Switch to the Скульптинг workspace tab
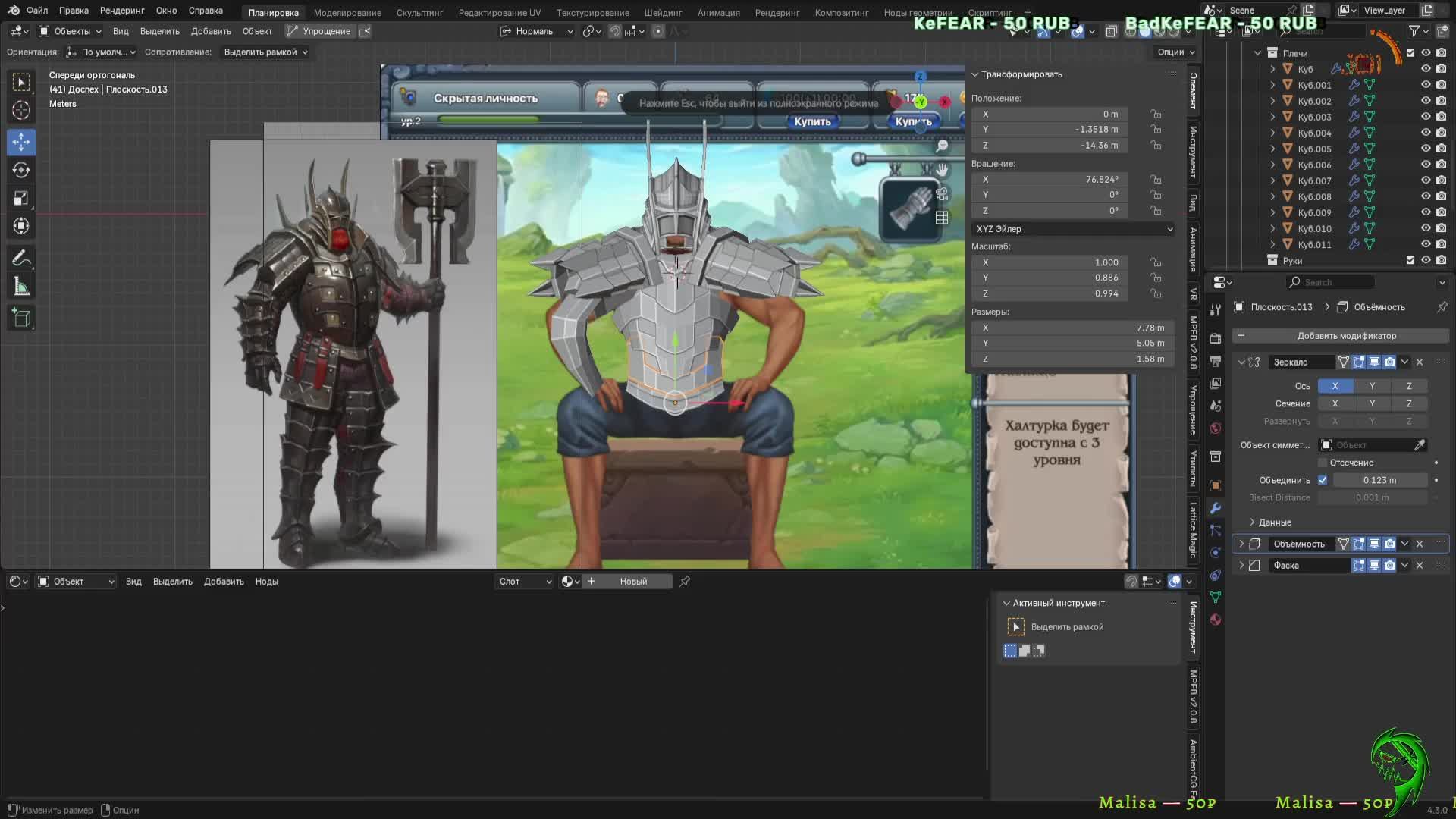 pos(419,12)
